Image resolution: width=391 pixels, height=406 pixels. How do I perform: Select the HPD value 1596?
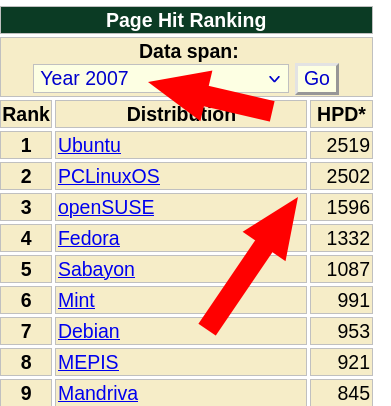click(x=348, y=207)
